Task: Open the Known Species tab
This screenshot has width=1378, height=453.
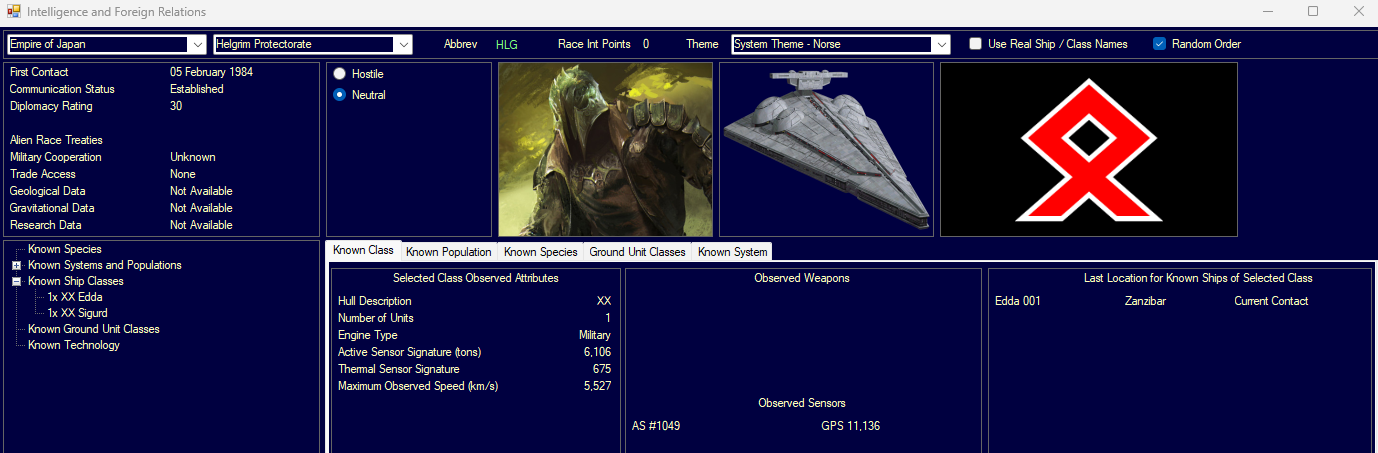Action: [541, 252]
